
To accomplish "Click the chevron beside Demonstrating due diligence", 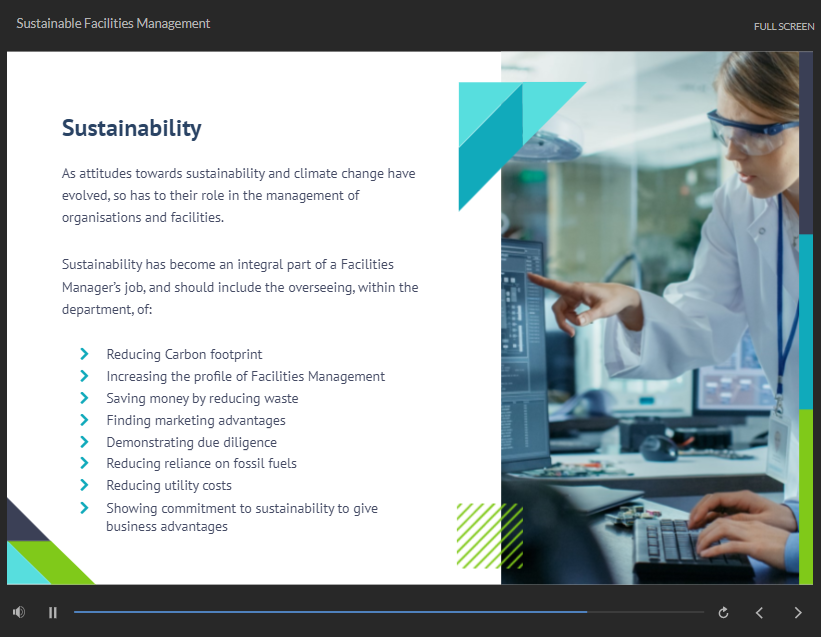I will (x=85, y=442).
